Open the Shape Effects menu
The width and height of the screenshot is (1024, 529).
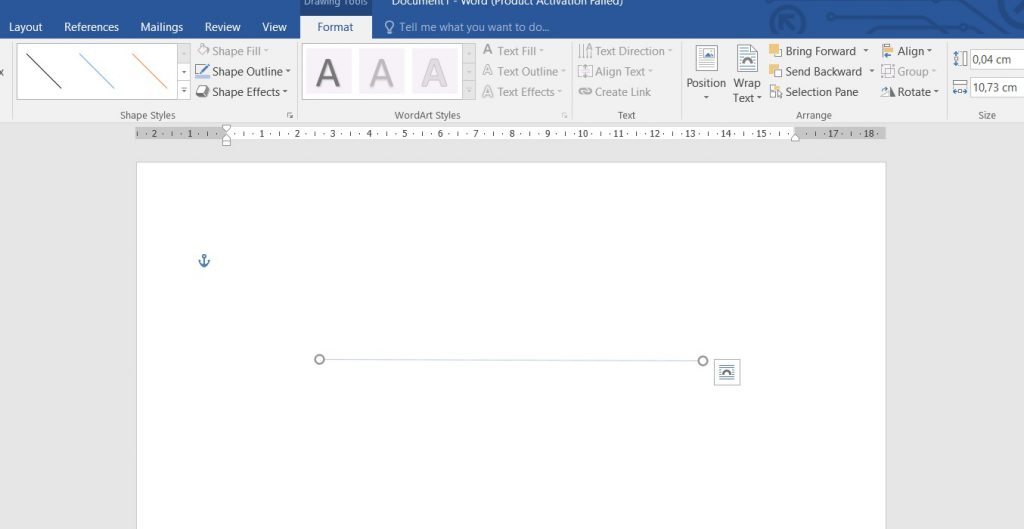[x=242, y=91]
